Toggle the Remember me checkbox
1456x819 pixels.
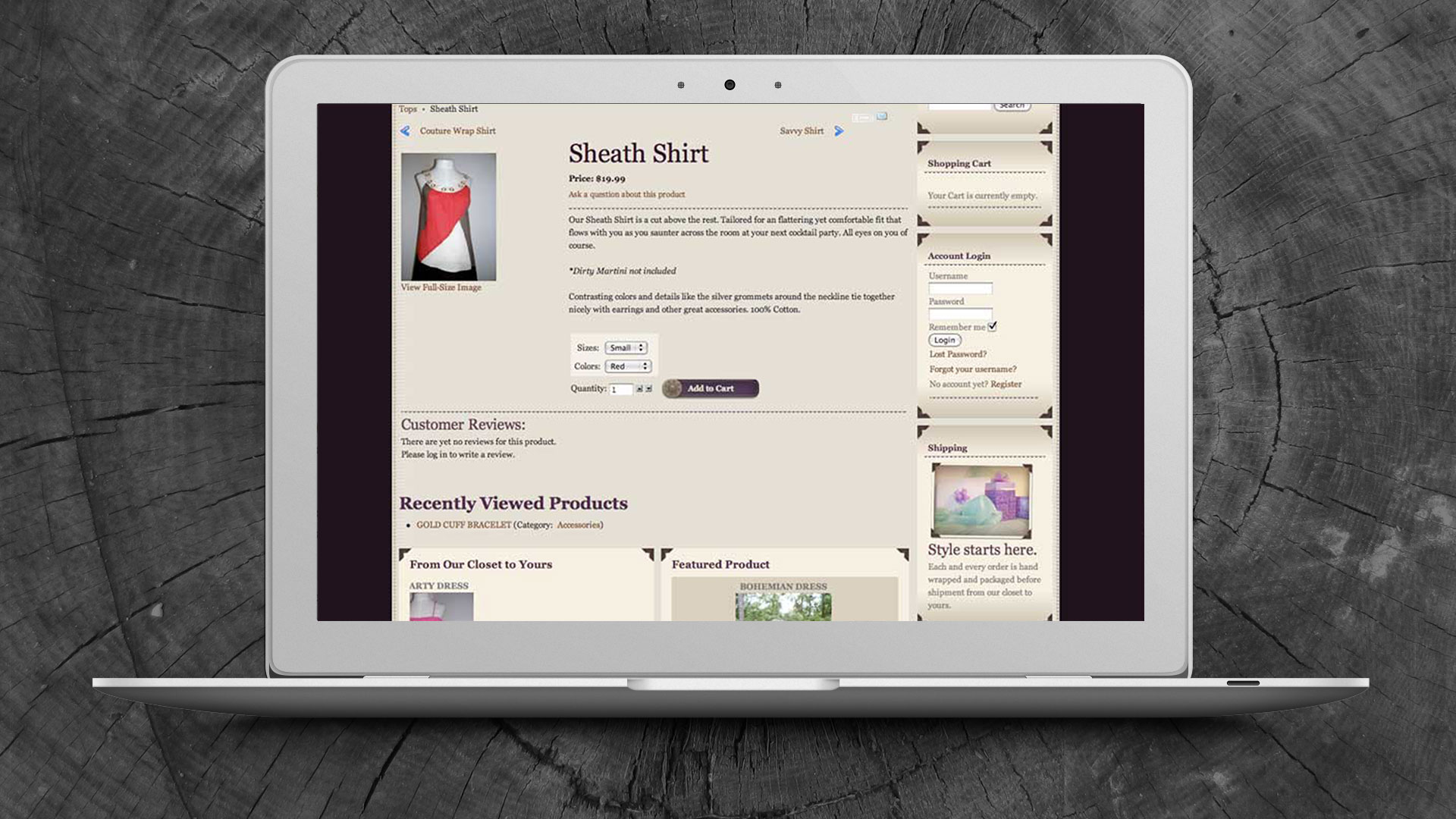click(x=993, y=326)
